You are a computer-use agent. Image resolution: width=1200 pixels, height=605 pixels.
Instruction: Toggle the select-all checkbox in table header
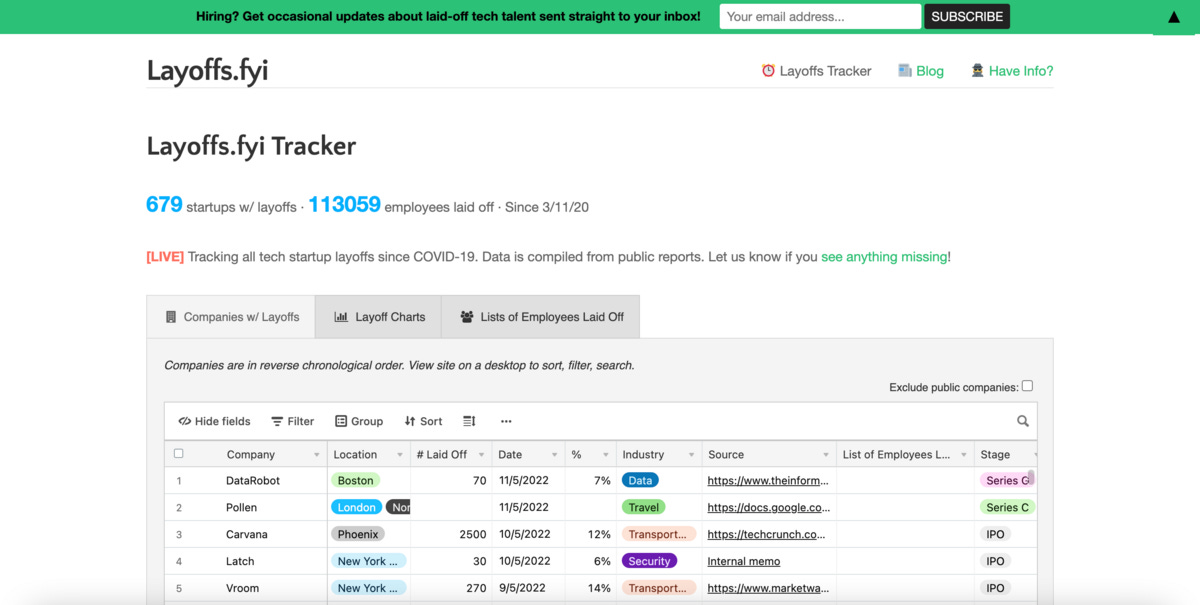click(179, 453)
